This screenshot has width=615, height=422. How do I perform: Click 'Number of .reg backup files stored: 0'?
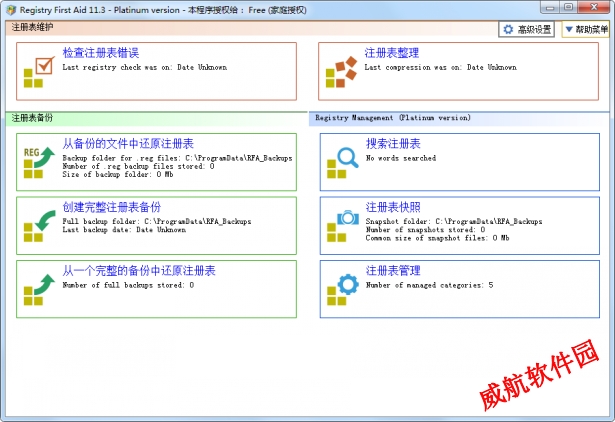pos(138,166)
